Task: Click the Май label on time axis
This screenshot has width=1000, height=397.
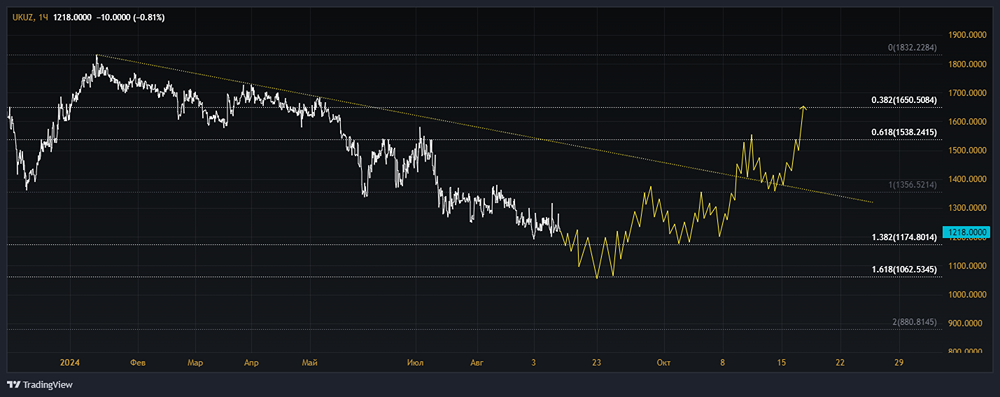Action: [310, 363]
